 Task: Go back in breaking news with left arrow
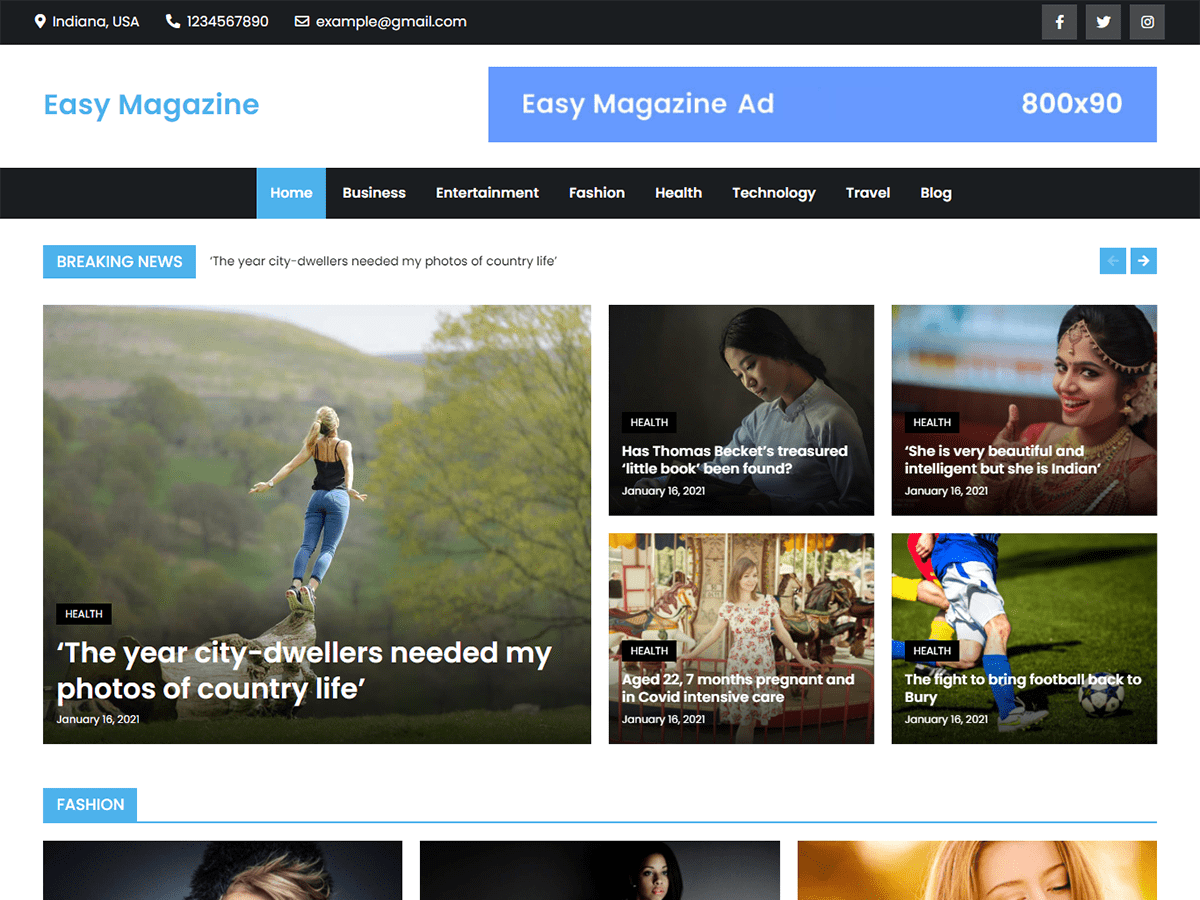click(x=1112, y=260)
